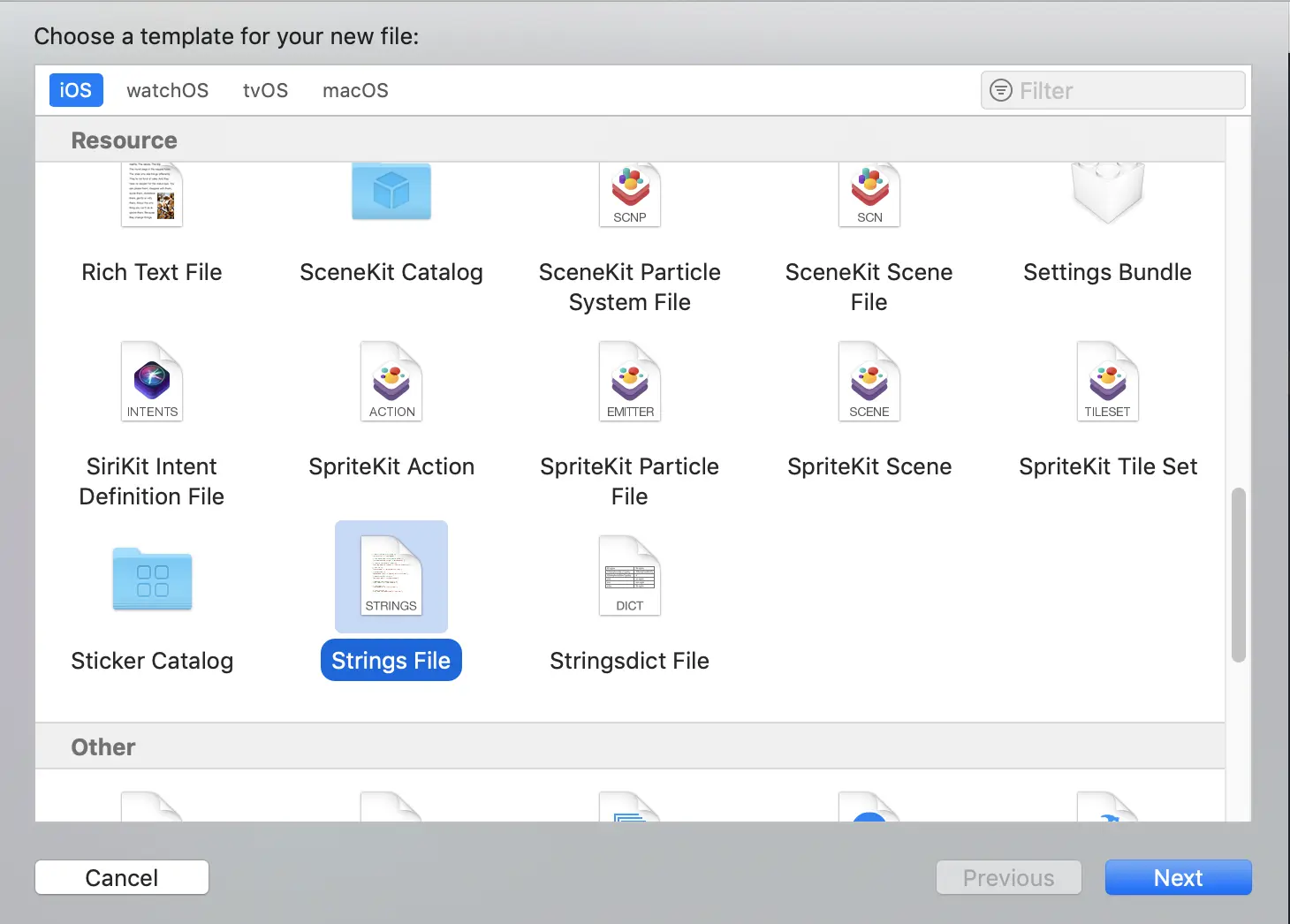The width and height of the screenshot is (1290, 924).
Task: Choose the SceneKit Catalog folder icon
Action: [x=391, y=191]
